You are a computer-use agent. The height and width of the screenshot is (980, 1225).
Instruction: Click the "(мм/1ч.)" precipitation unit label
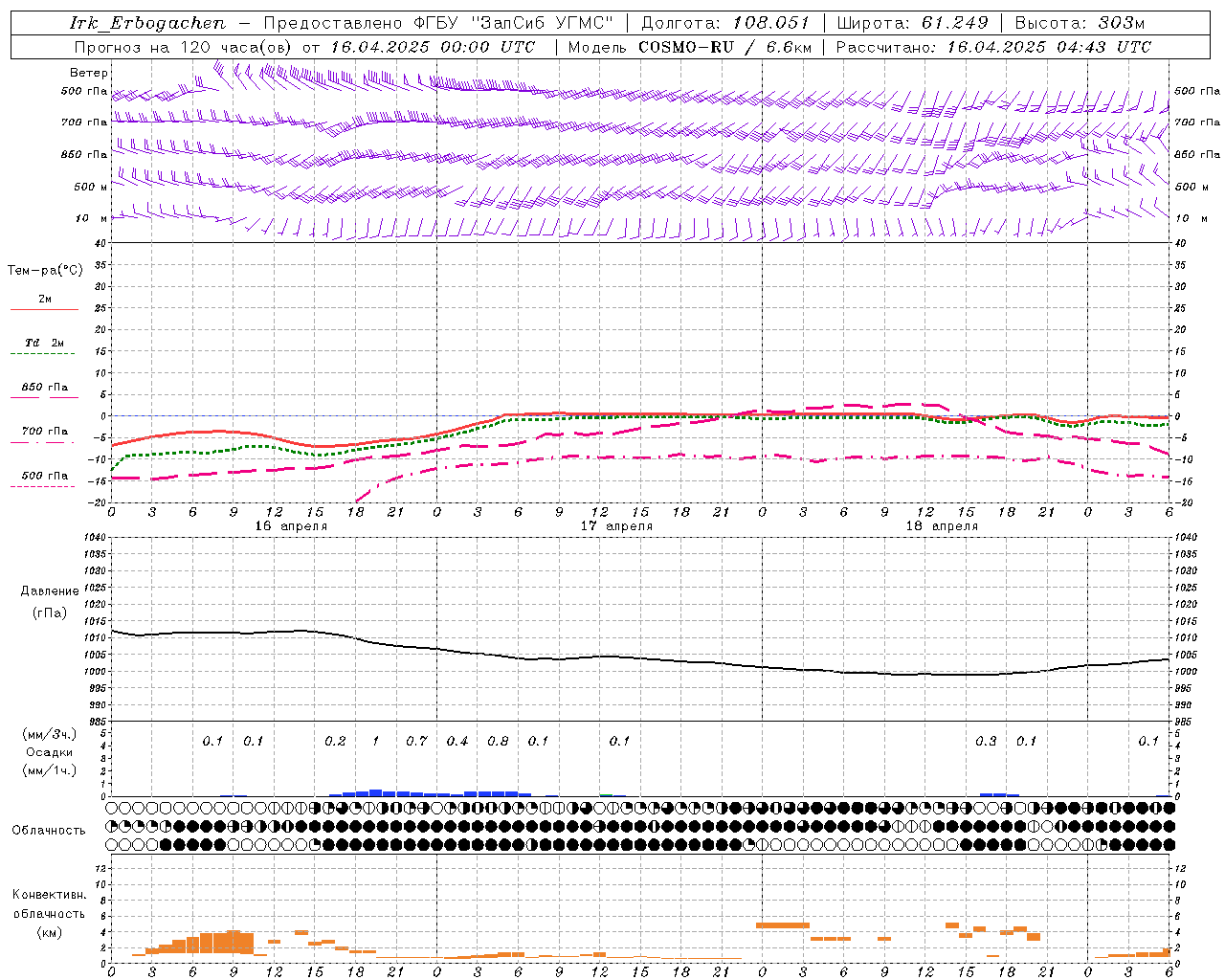pyautogui.click(x=50, y=770)
